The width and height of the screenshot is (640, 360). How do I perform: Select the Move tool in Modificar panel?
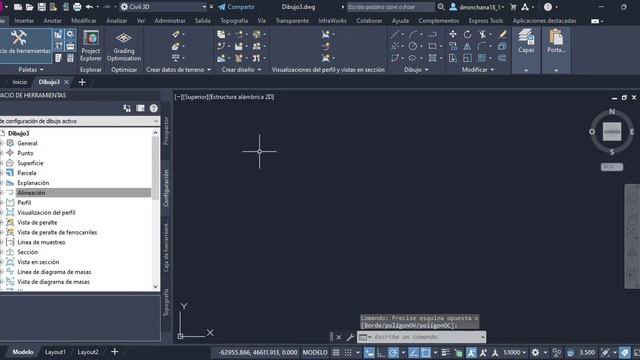[453, 34]
